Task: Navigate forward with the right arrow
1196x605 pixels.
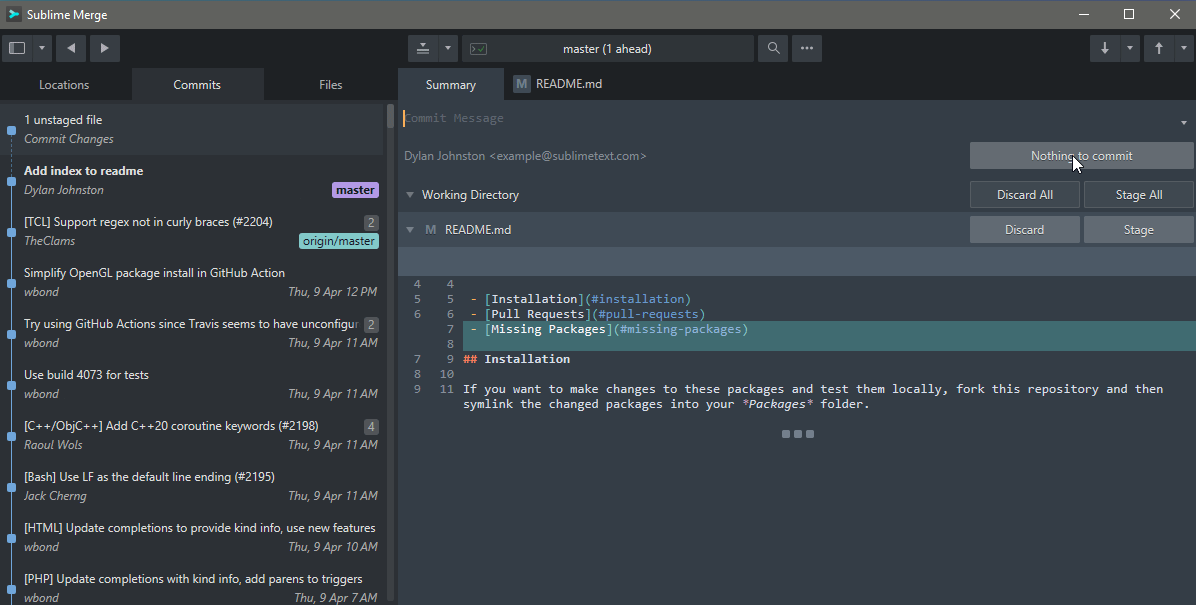Action: [x=105, y=48]
